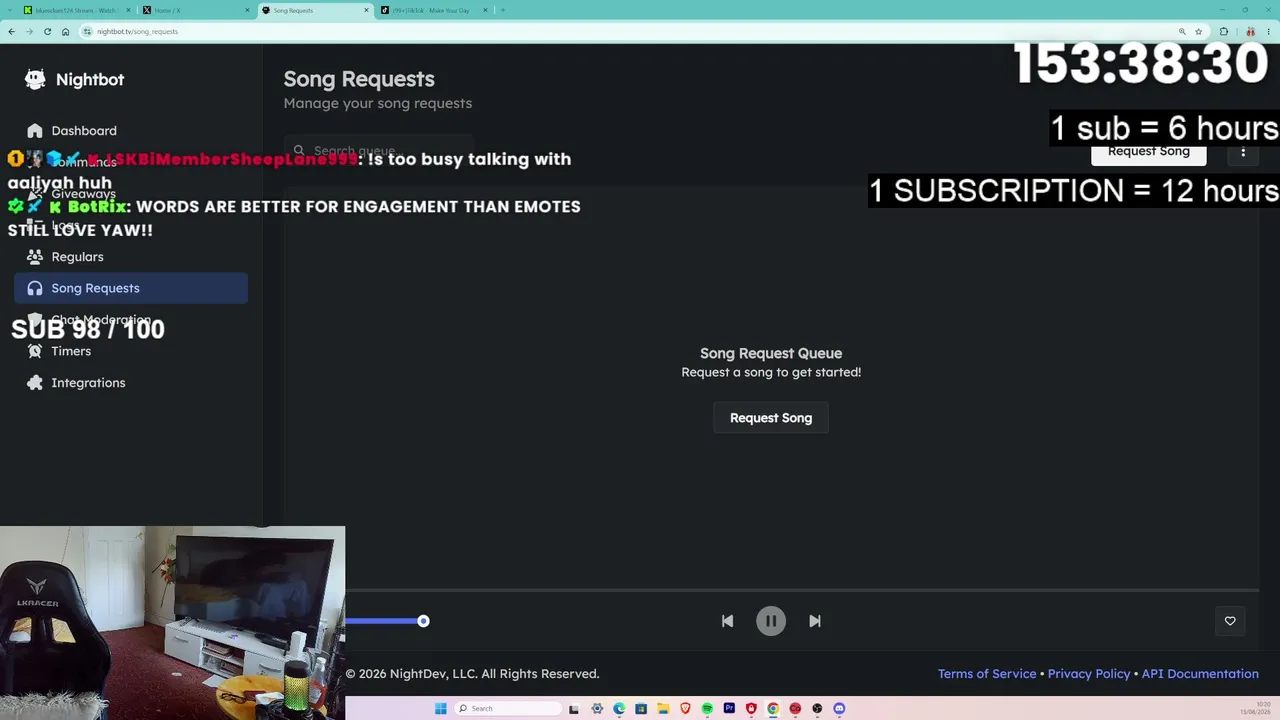Open the Chrome three-dot menu
This screenshot has height=720, width=1280.
[x=1268, y=31]
